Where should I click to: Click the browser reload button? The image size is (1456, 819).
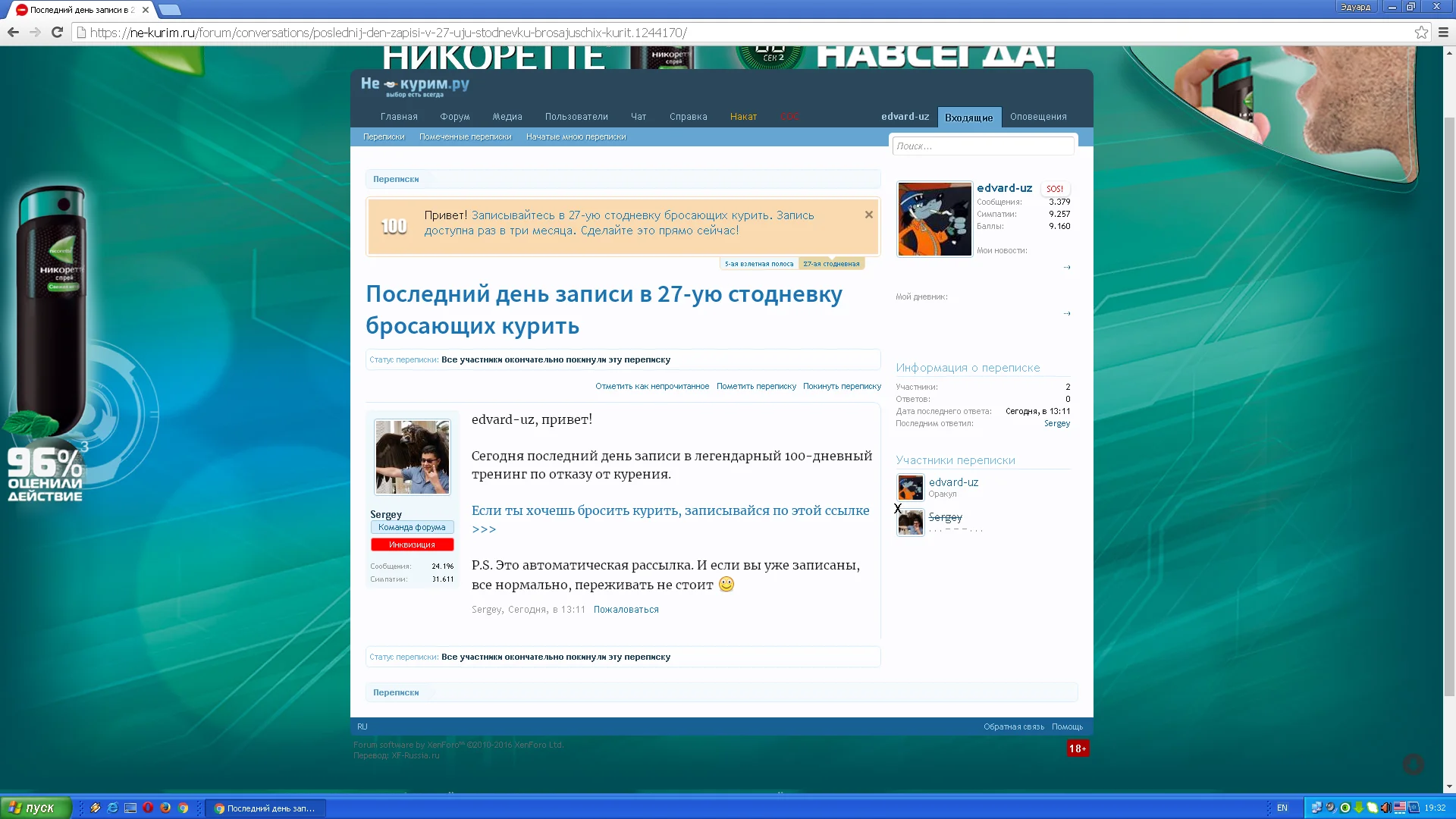click(57, 32)
